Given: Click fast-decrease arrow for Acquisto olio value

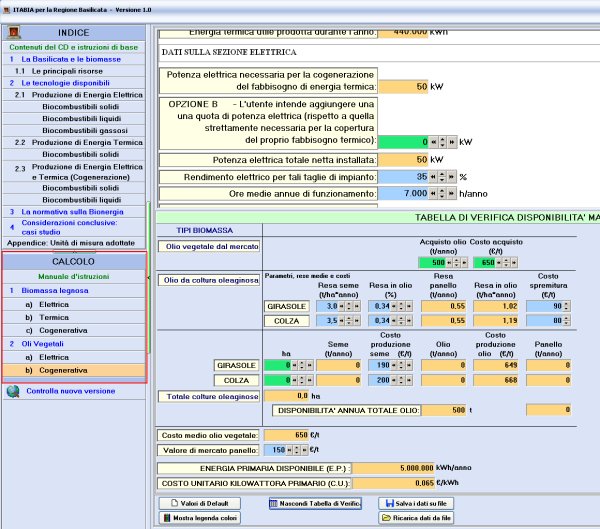Looking at the screenshot, I should click(x=449, y=263).
